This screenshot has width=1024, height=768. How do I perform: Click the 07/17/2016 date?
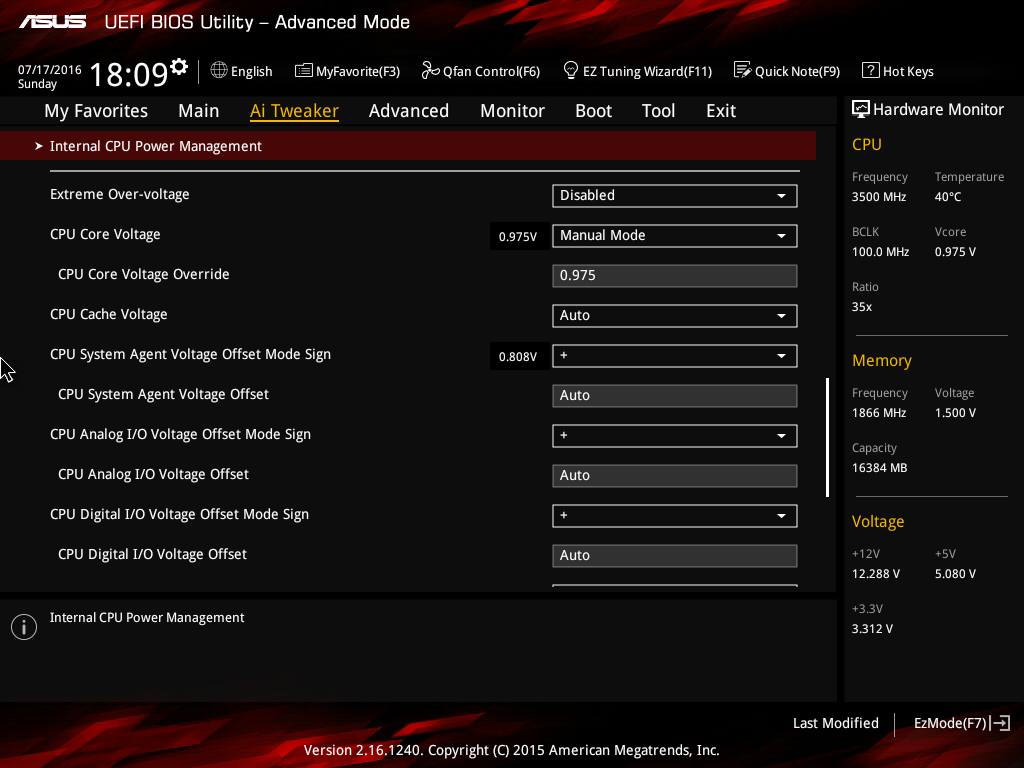click(50, 69)
